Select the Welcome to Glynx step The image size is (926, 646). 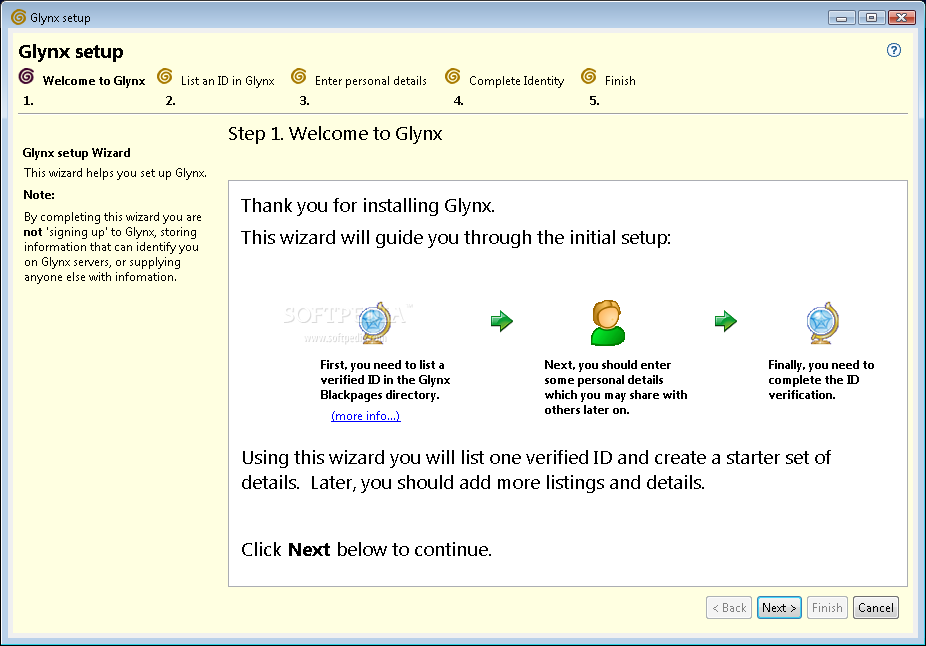[x=94, y=81]
